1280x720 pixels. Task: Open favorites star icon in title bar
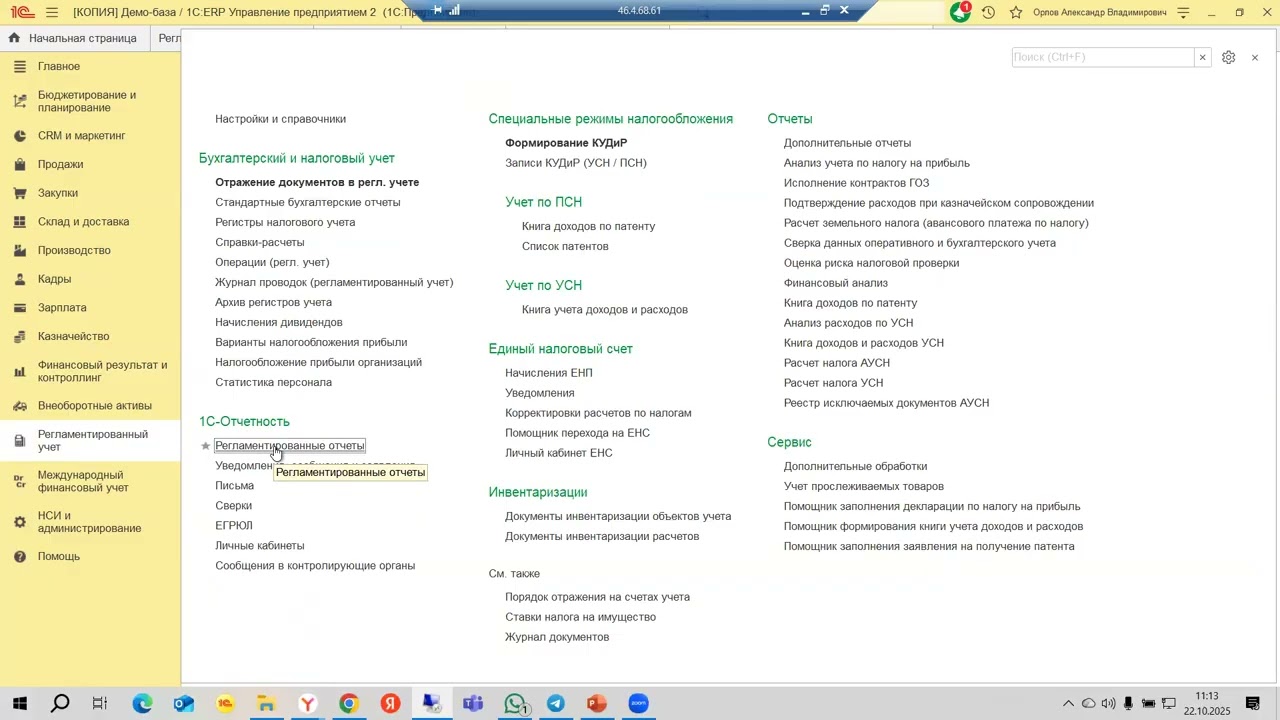1016,12
